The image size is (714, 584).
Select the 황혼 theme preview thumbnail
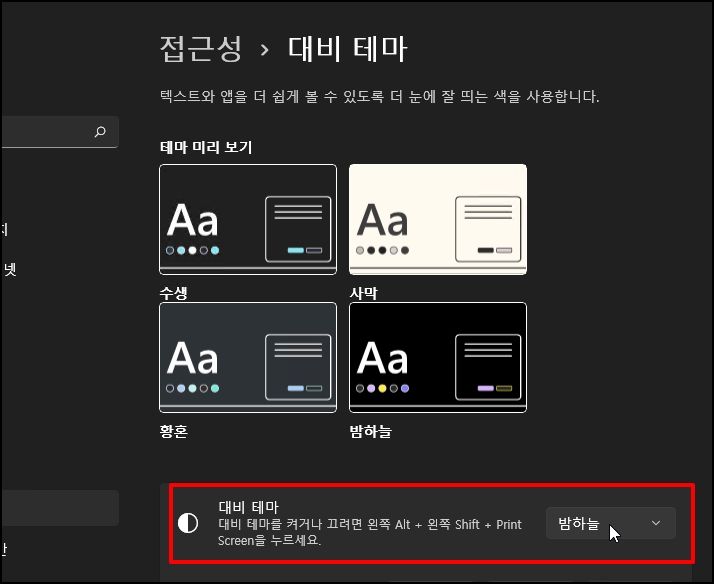[x=248, y=358]
